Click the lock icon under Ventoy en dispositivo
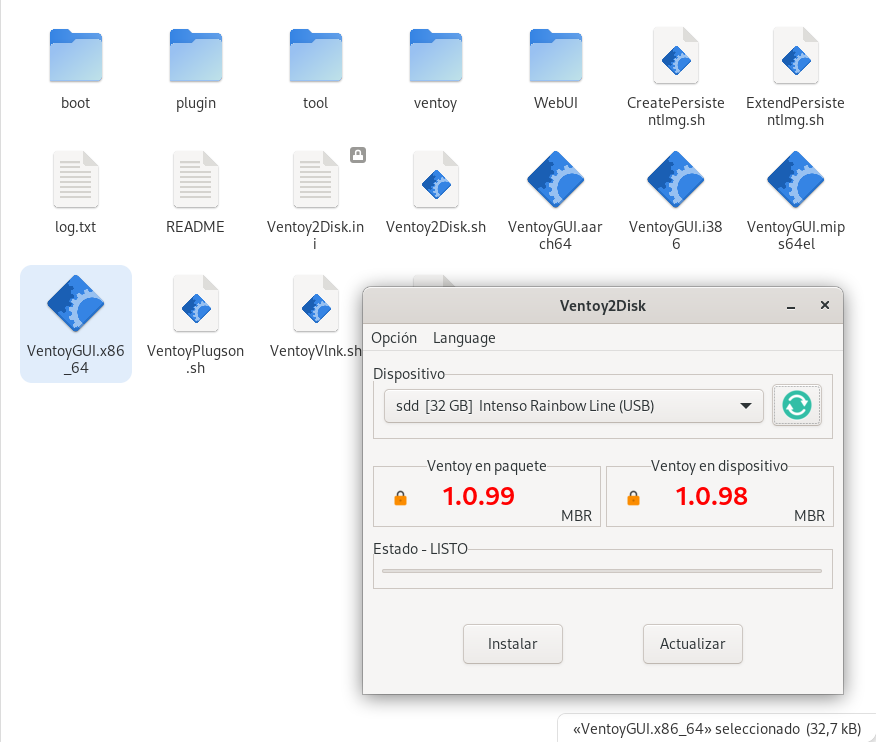The height and width of the screenshot is (742, 876). tap(633, 498)
